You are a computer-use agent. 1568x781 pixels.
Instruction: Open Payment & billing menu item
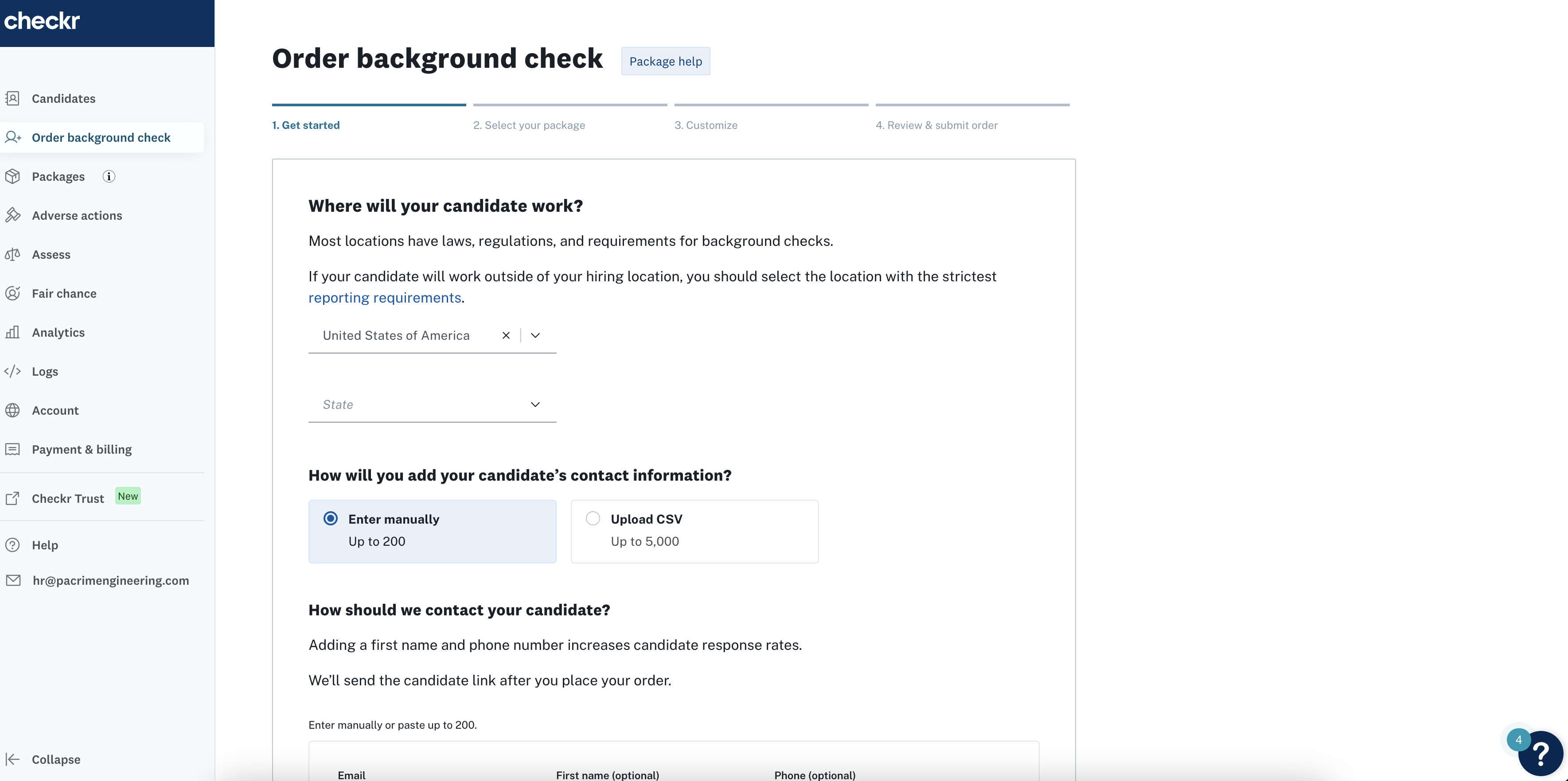pyautogui.click(x=82, y=449)
